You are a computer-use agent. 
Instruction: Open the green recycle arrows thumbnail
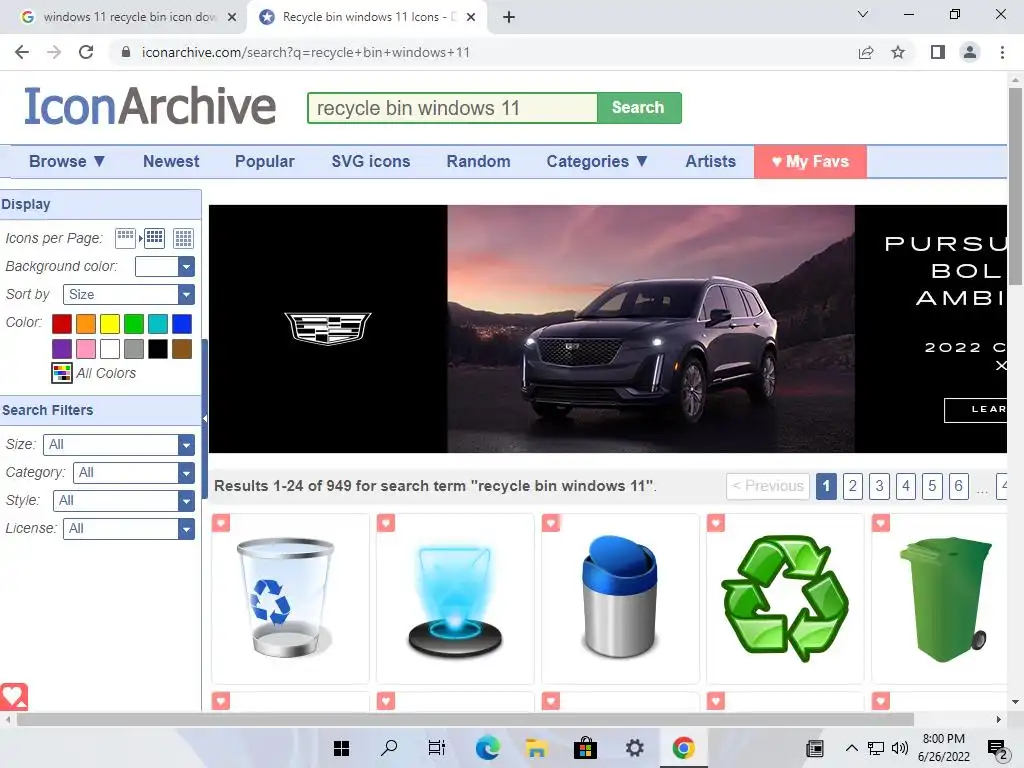click(785, 598)
